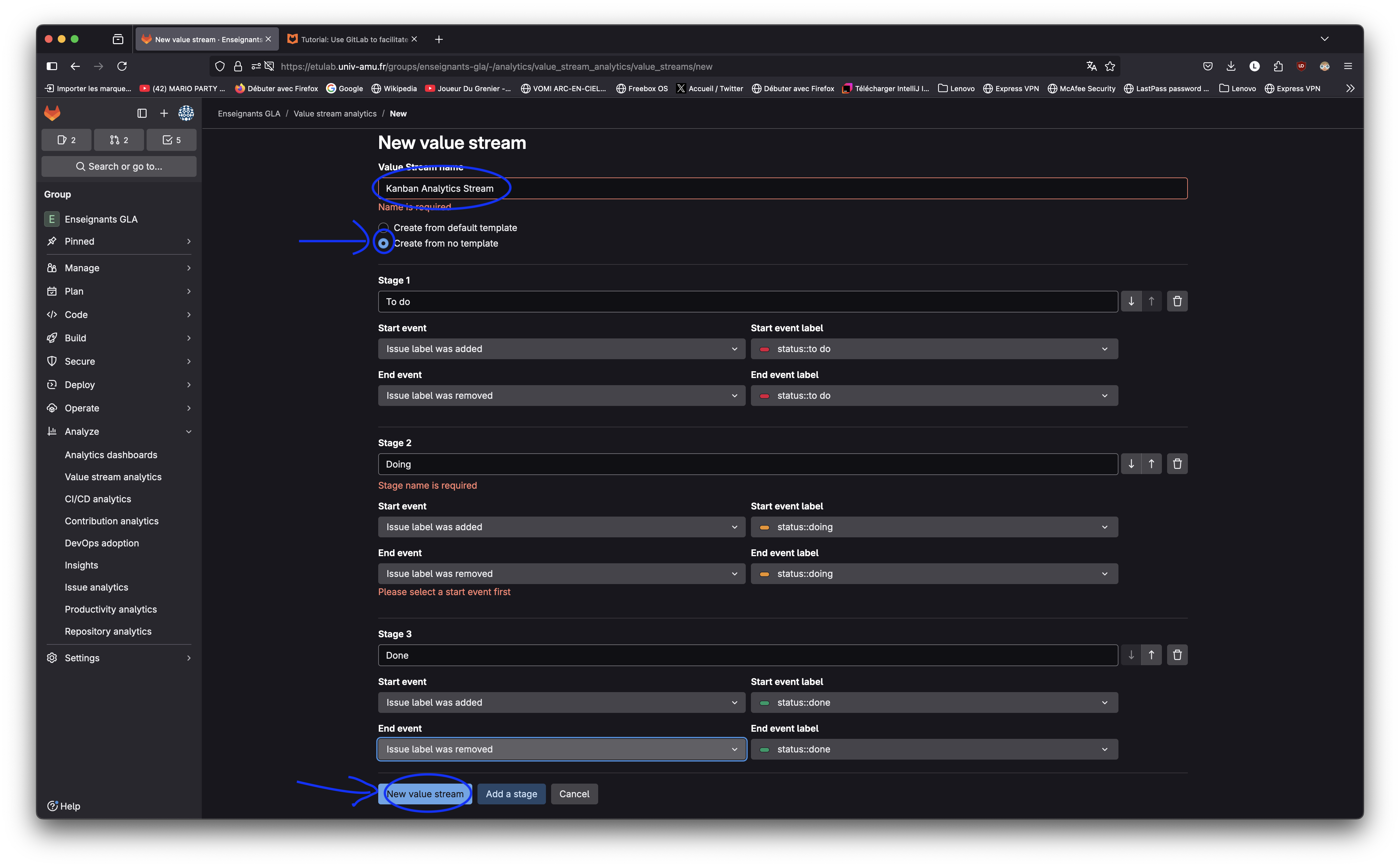1400x867 pixels.
Task: Open Stage 1 Start event label dropdown
Action: coord(934,348)
